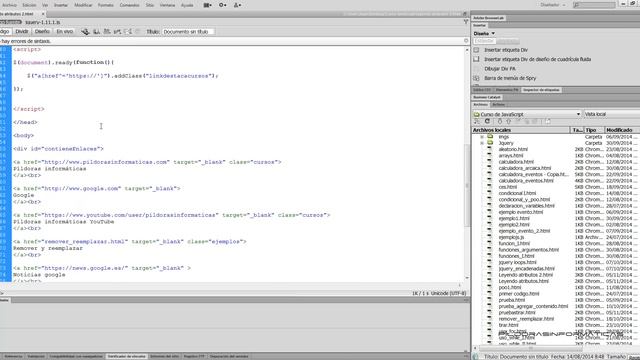
Task: Open the Adobe BrowserLab panel tab
Action: (489, 18)
